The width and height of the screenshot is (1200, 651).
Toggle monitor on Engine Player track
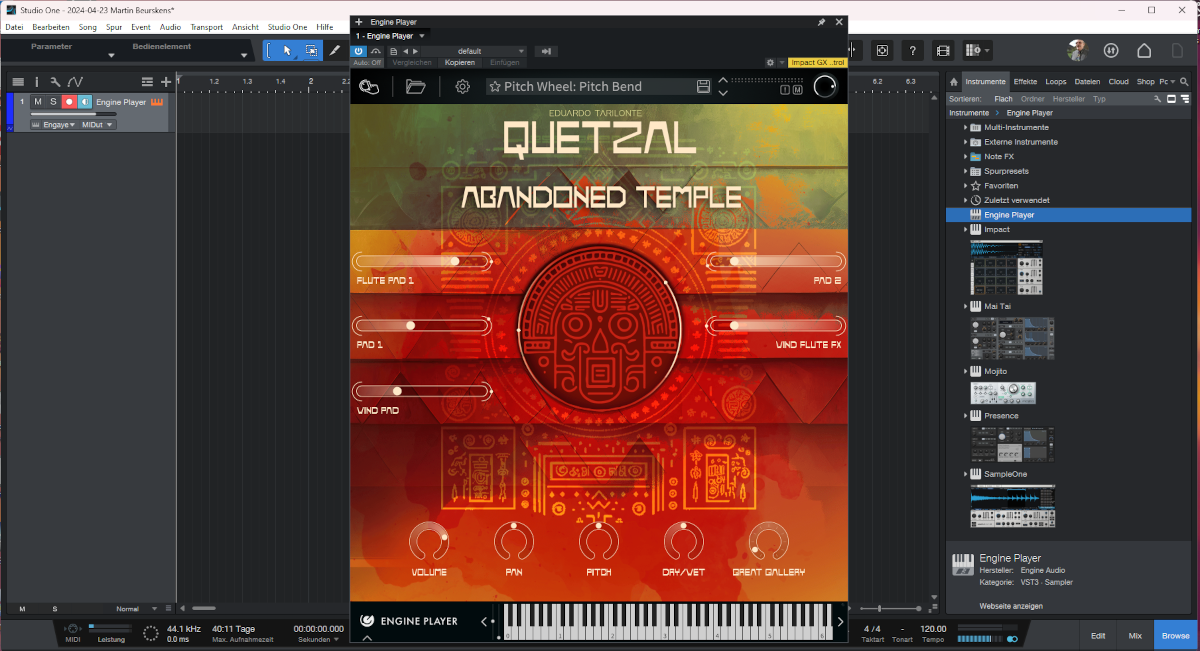[x=85, y=102]
